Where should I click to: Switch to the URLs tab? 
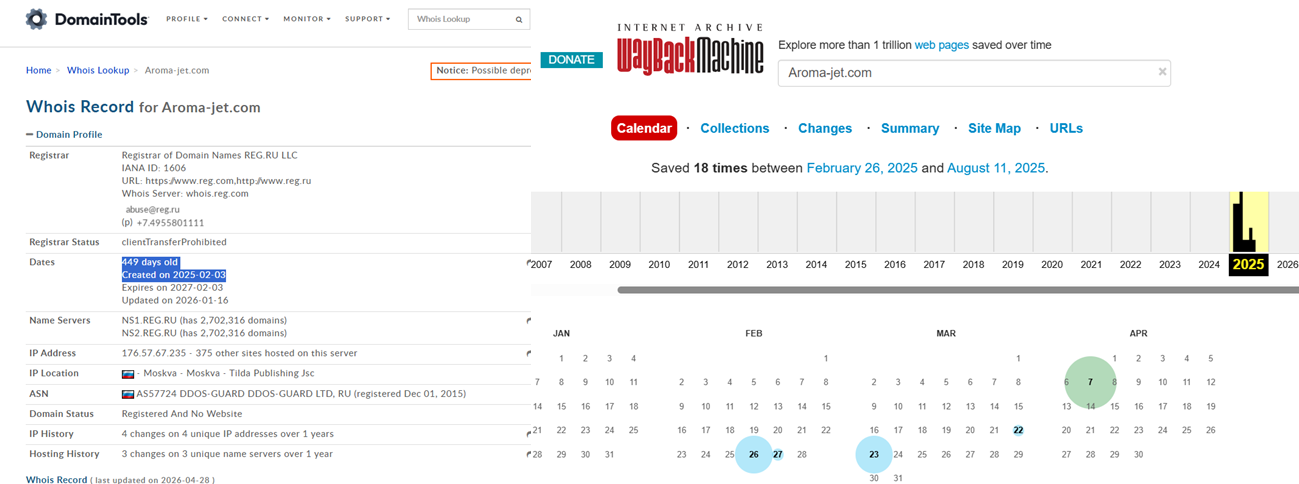coord(1066,128)
